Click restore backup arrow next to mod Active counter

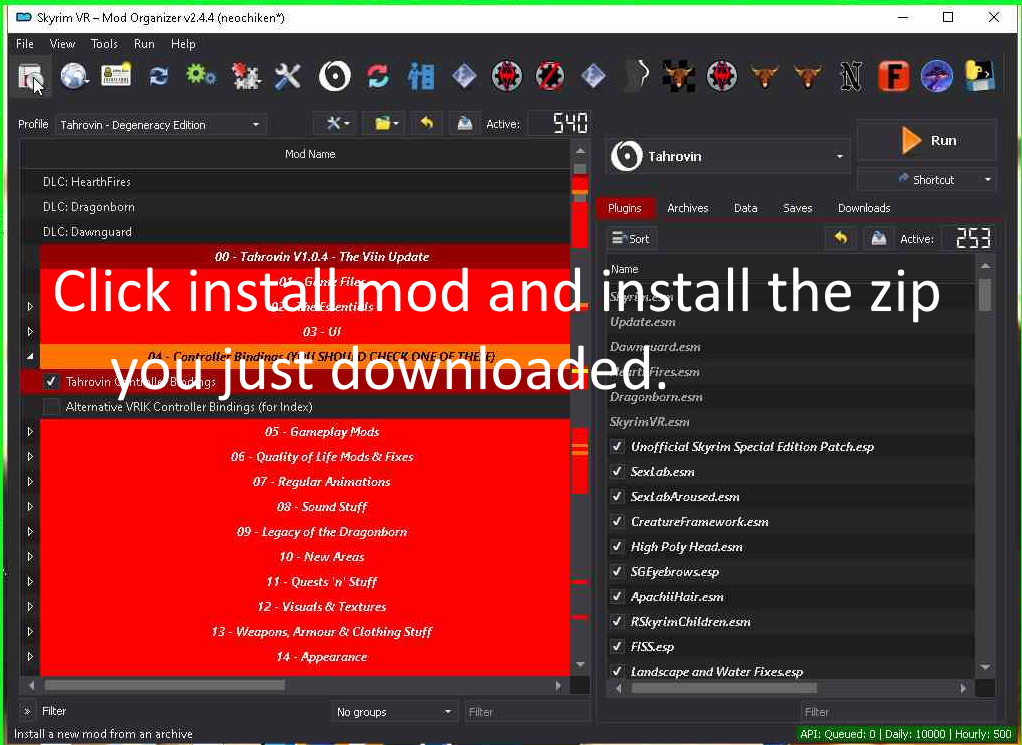427,123
